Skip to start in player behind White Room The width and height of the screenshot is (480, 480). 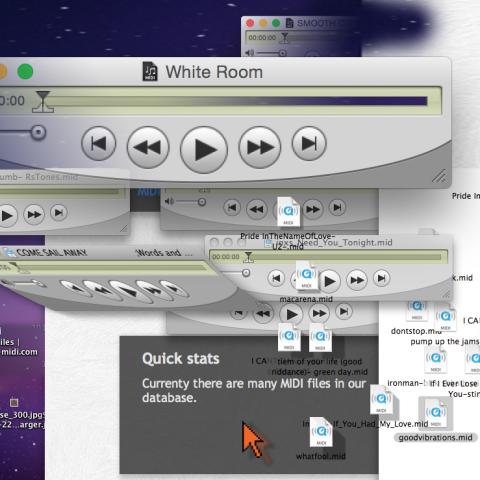232,208
